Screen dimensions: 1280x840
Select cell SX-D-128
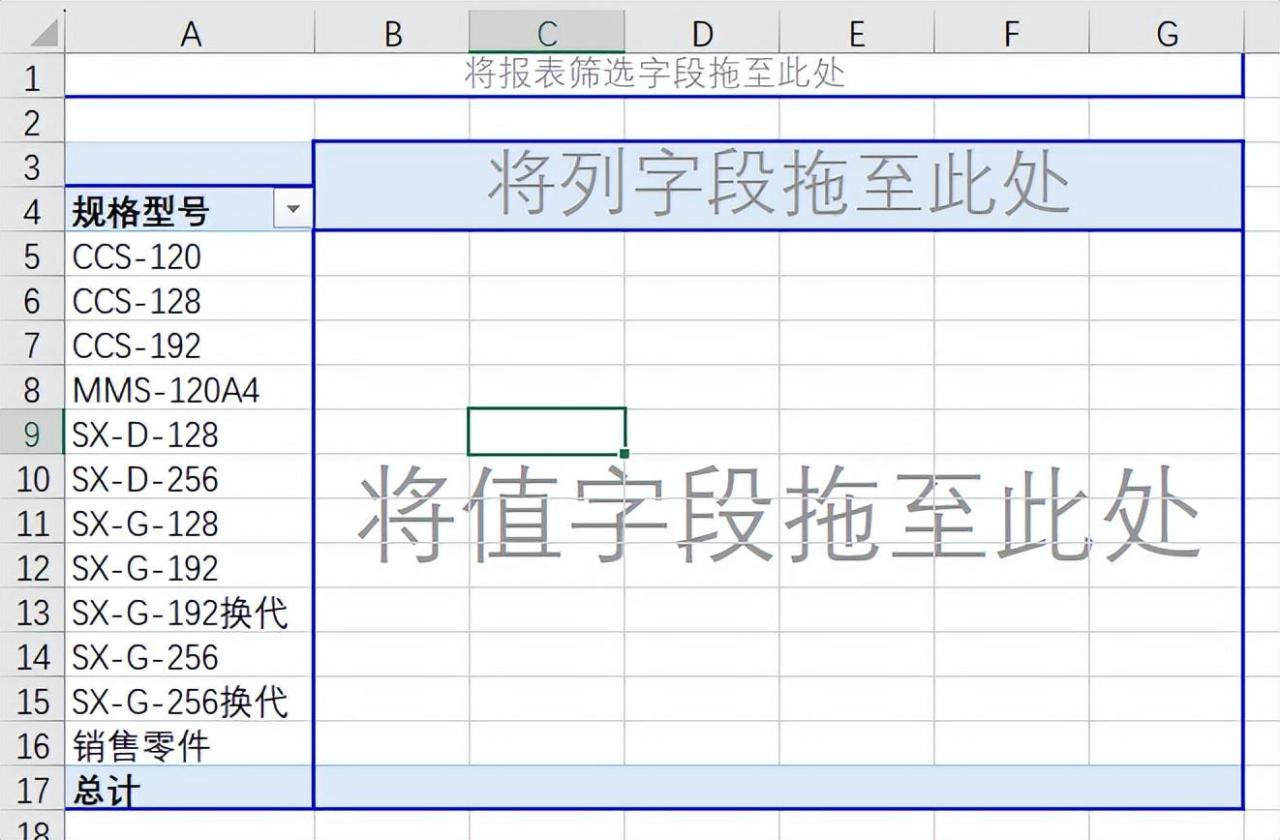[189, 434]
